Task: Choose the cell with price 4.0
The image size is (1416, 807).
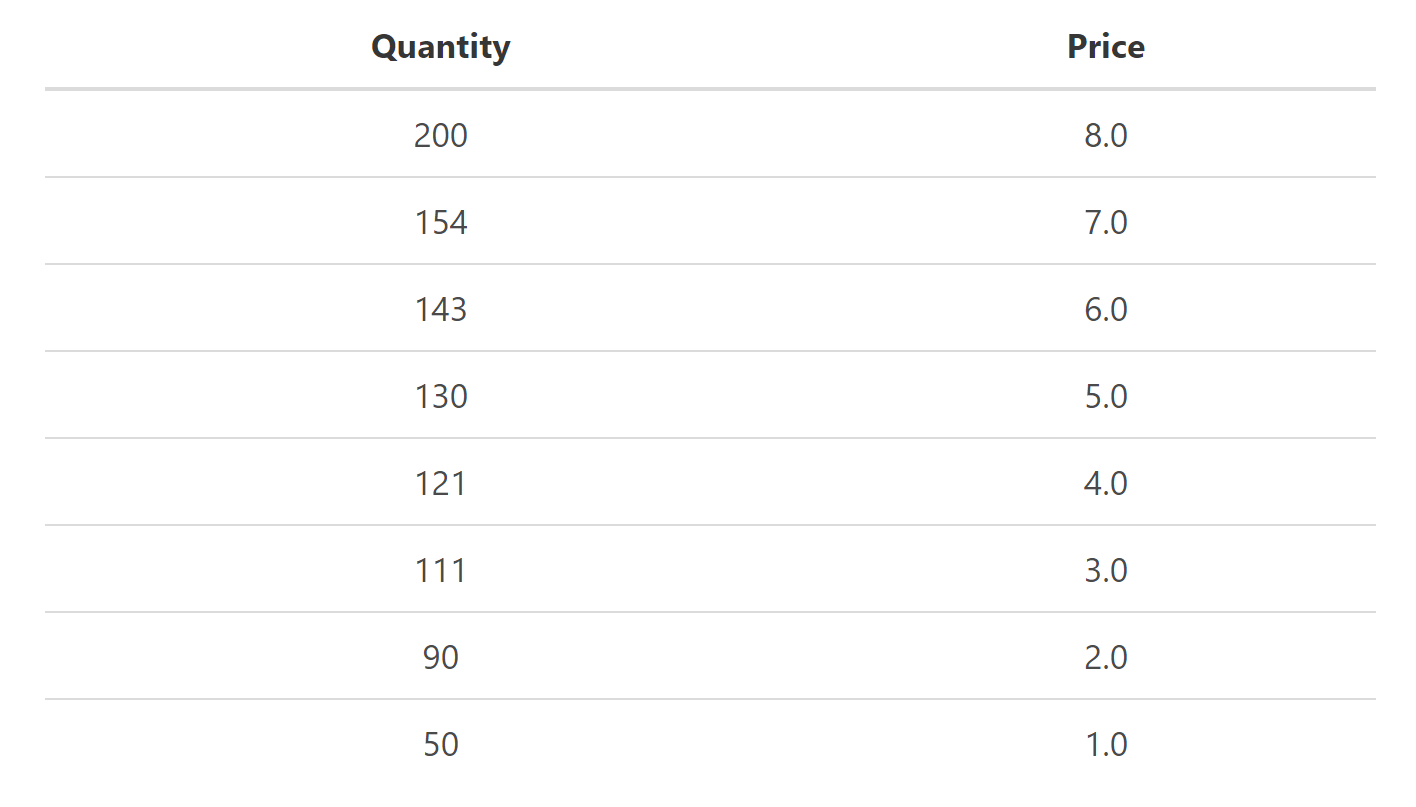Action: 1105,483
